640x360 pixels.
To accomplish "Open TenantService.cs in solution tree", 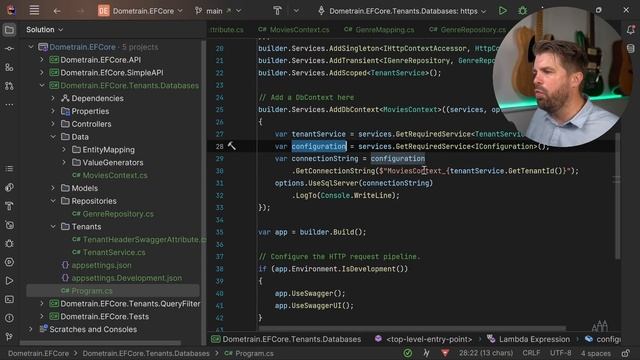I will (x=114, y=252).
